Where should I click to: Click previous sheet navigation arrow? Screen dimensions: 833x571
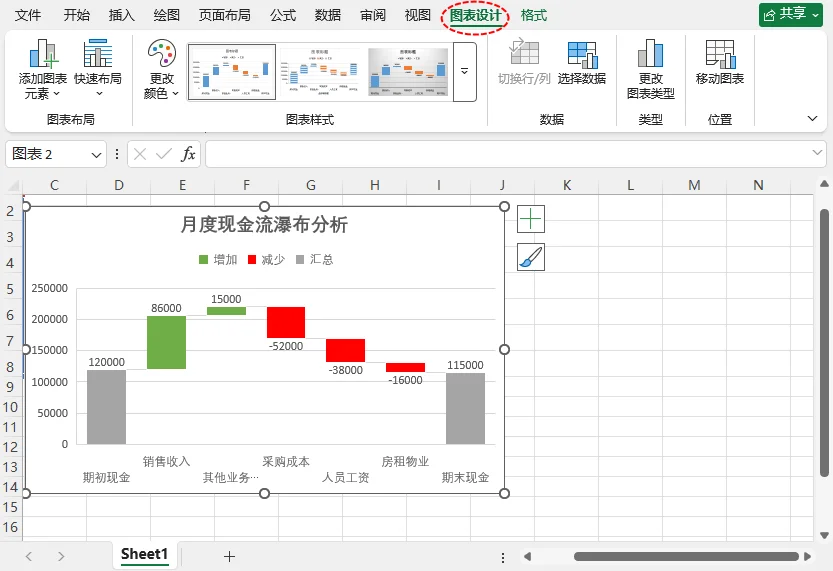(29, 556)
